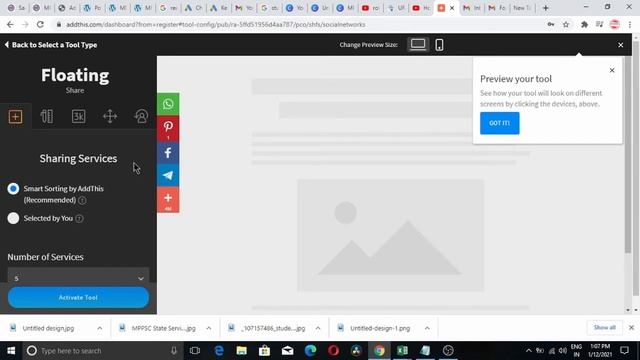This screenshot has width=640, height=360.
Task: Close the tool configuration with top X
Action: [x=620, y=45]
